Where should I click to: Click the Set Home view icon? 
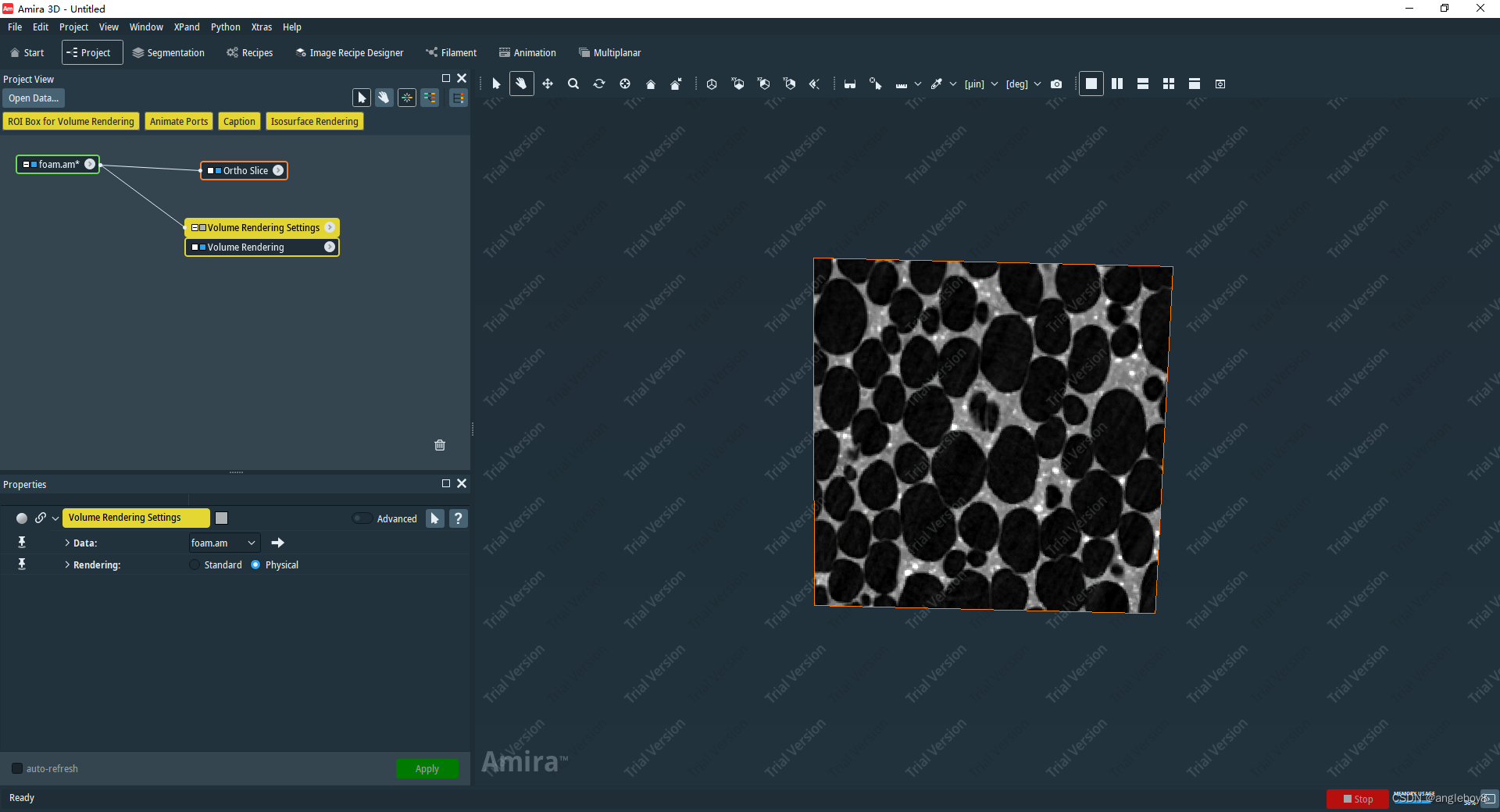(x=677, y=84)
